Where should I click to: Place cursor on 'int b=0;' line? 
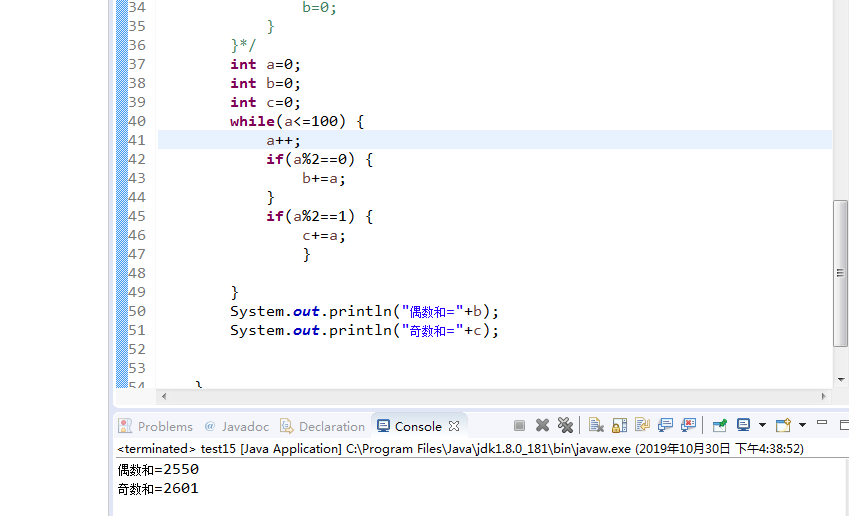pyautogui.click(x=265, y=83)
